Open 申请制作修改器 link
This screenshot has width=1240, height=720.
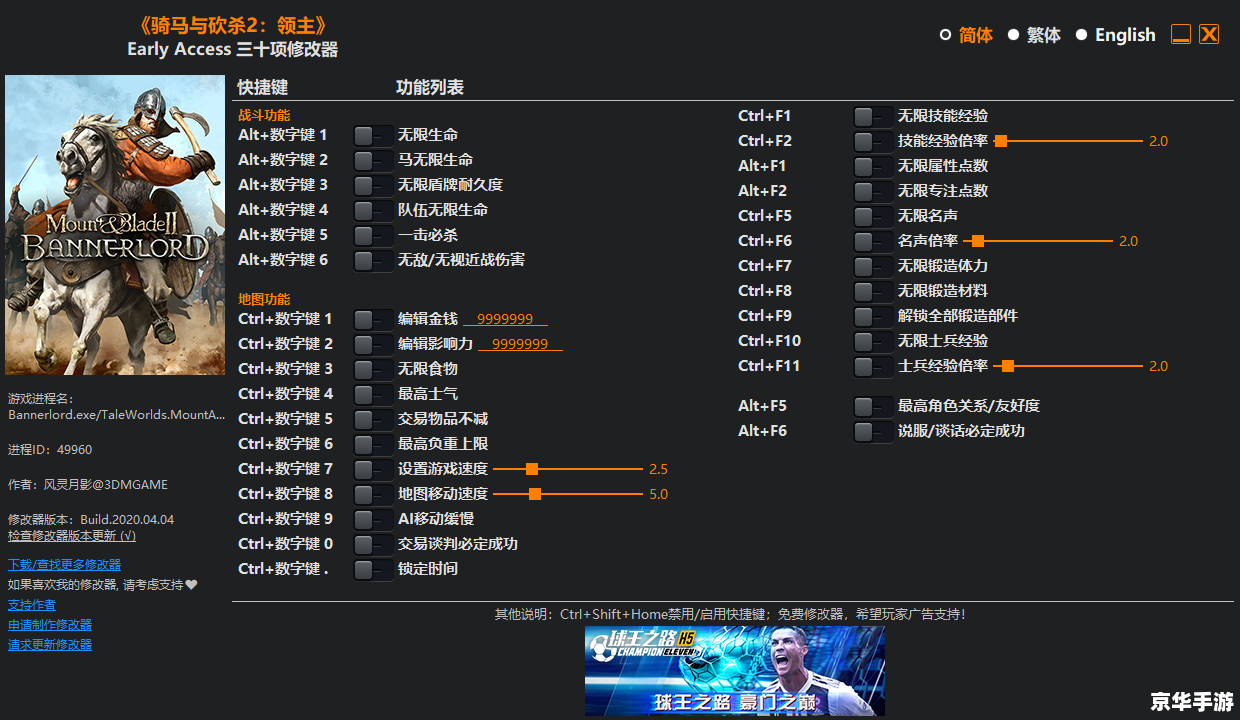point(50,625)
